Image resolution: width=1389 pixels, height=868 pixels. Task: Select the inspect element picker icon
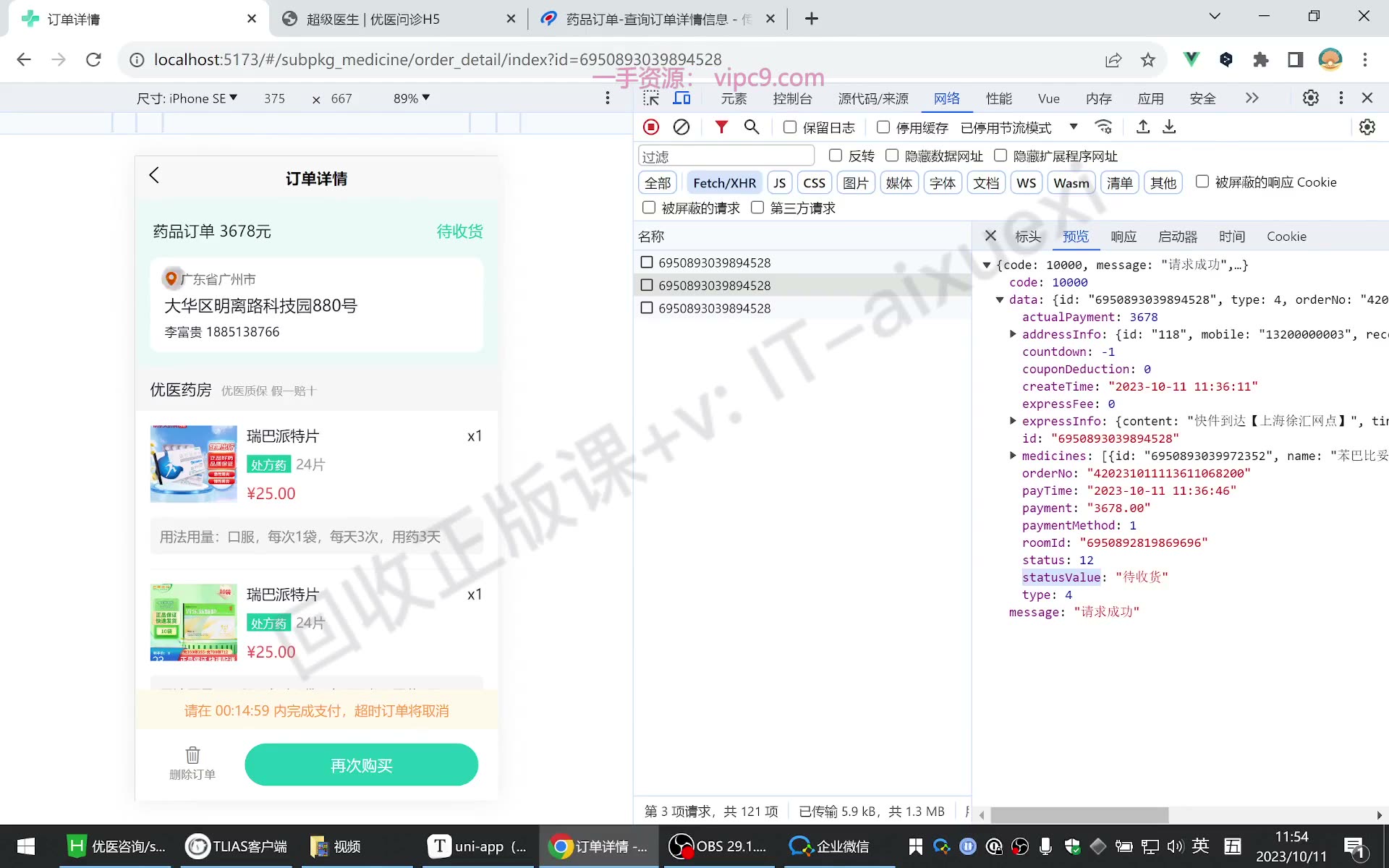coord(651,98)
